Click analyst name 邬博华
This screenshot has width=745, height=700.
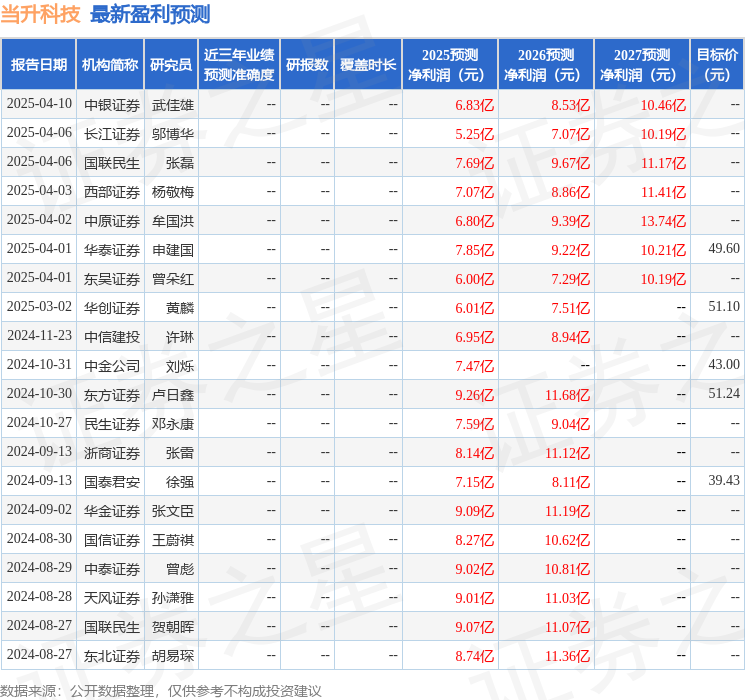[173, 134]
